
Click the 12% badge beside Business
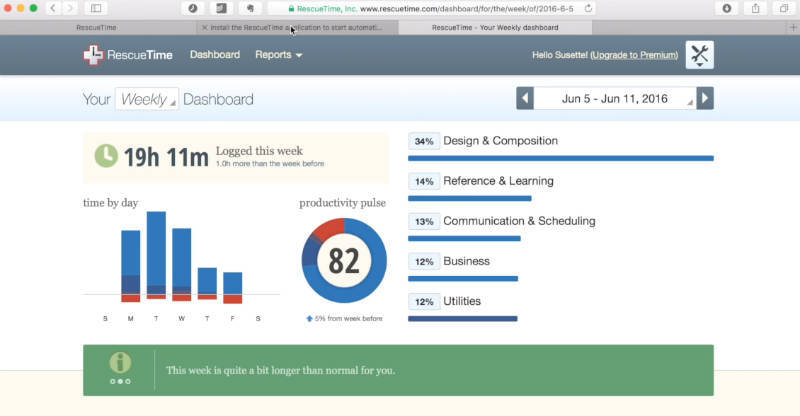[x=424, y=261]
